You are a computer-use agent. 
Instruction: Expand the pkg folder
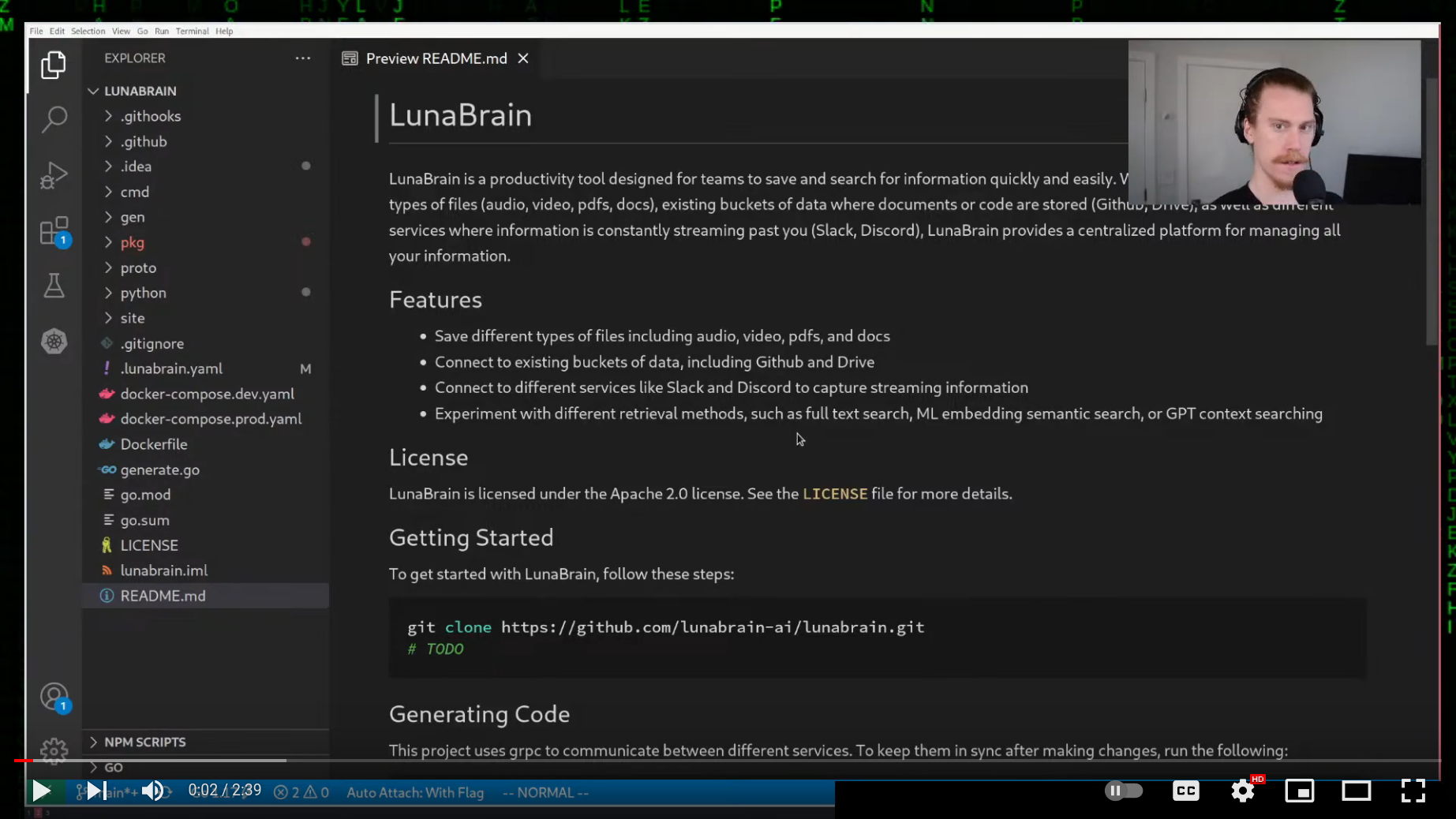[133, 242]
